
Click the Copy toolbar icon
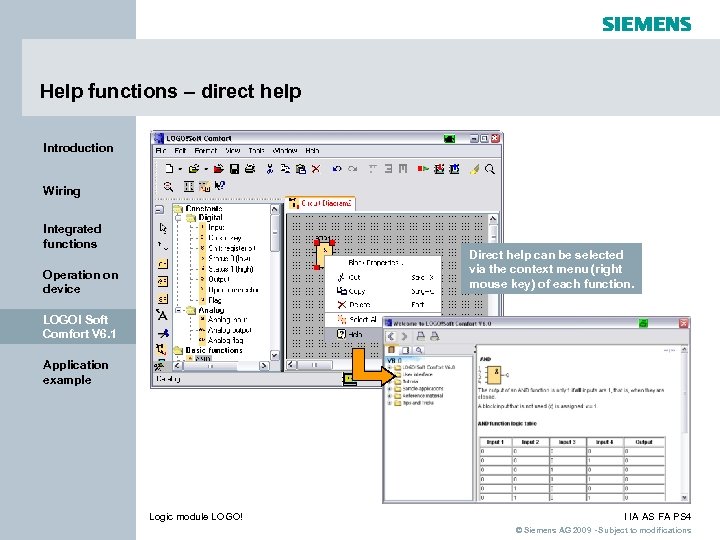(x=285, y=169)
